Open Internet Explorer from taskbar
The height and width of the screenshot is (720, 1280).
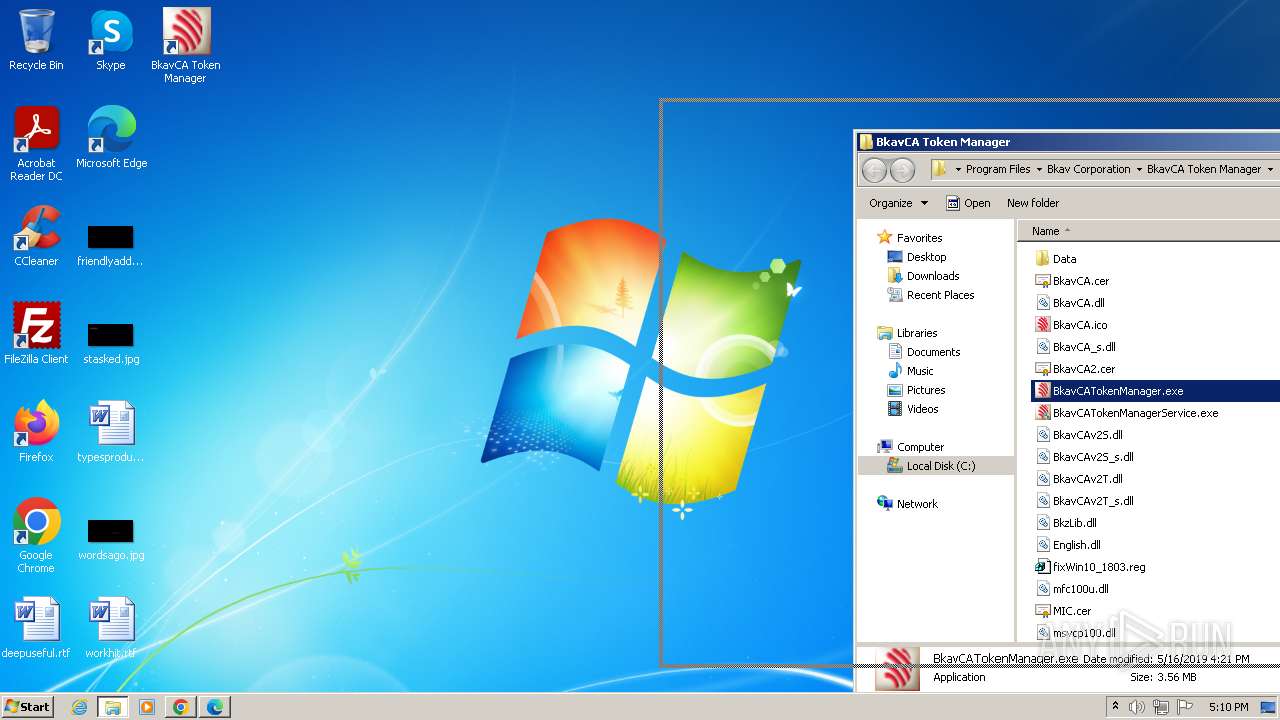(x=79, y=707)
